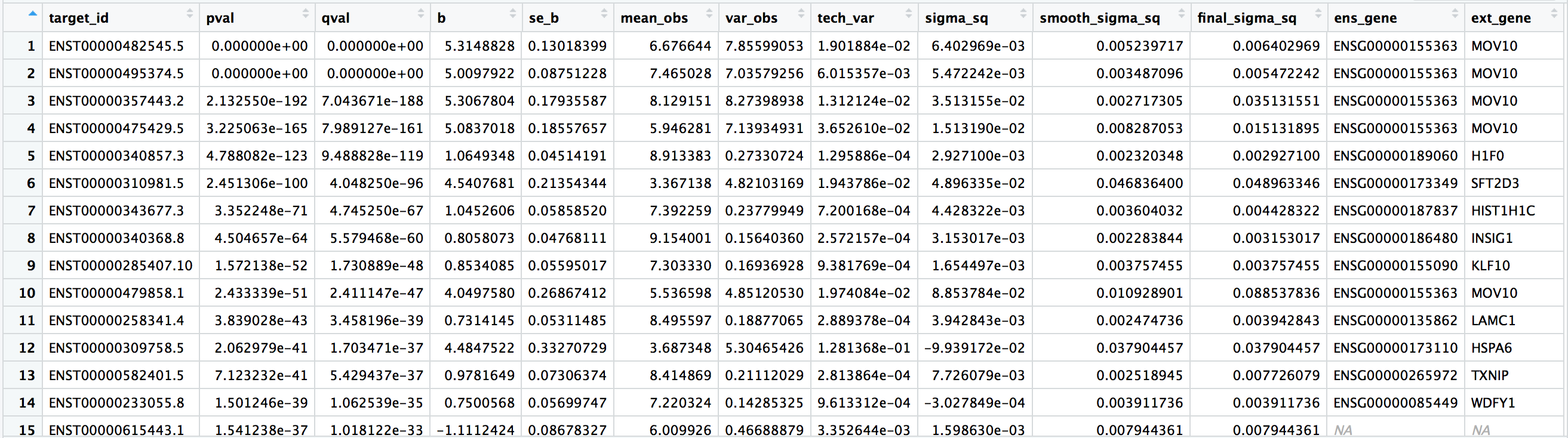Click ens_gene cell ENSG00000173349
The height and width of the screenshot is (438, 1568).
[x=1395, y=183]
